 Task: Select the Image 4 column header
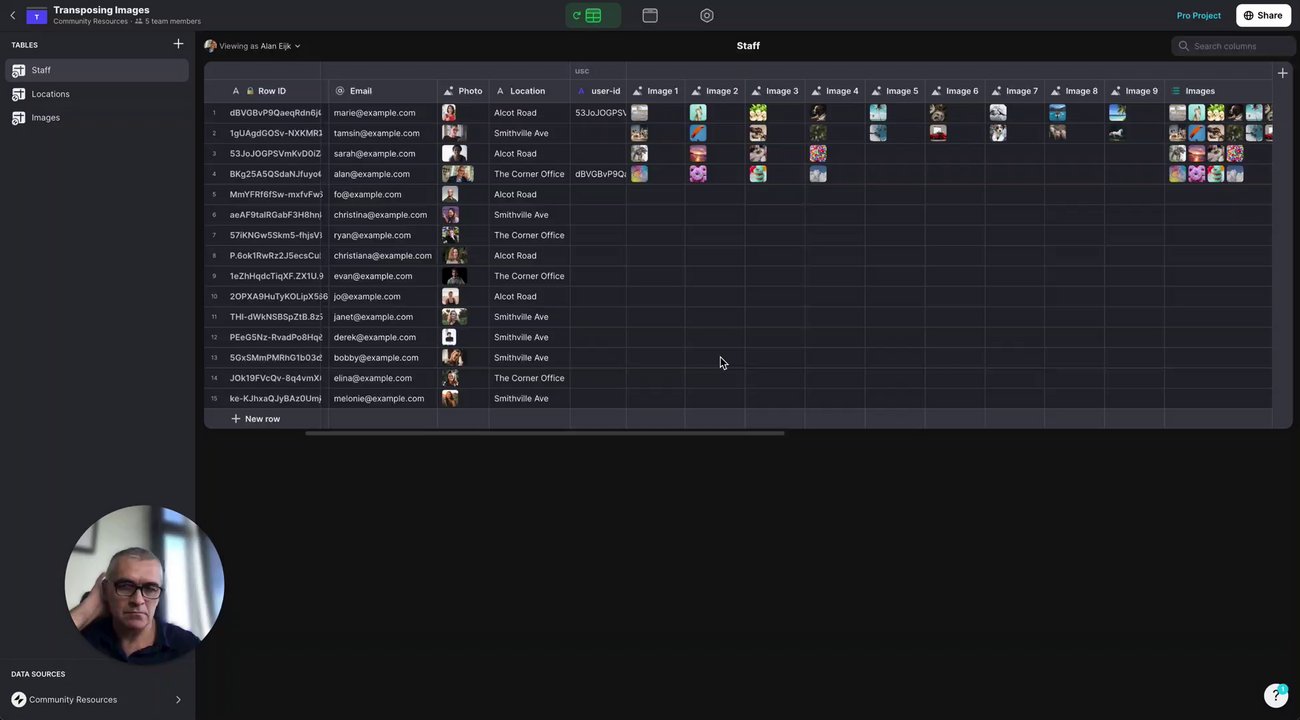pos(835,91)
